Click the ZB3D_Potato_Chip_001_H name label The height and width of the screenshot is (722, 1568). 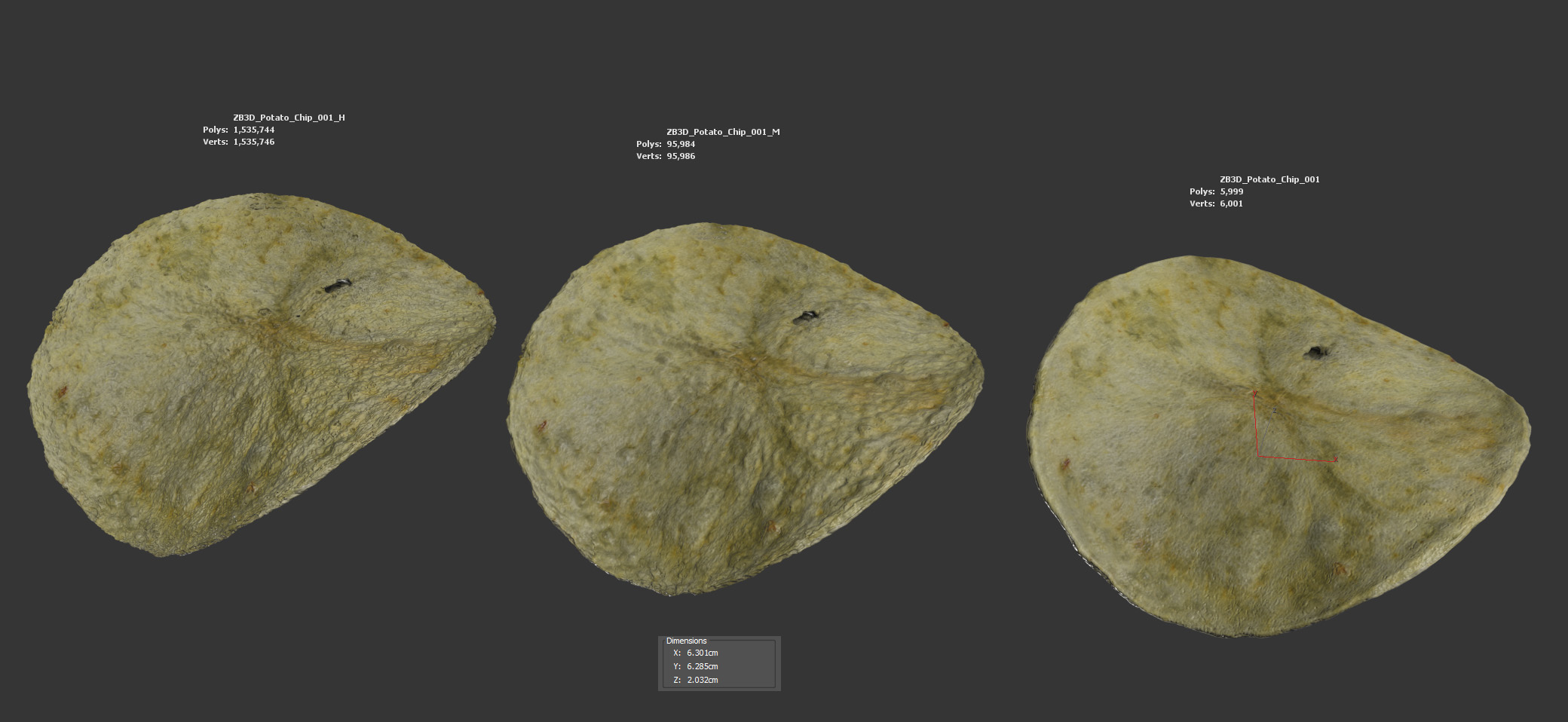click(x=289, y=118)
